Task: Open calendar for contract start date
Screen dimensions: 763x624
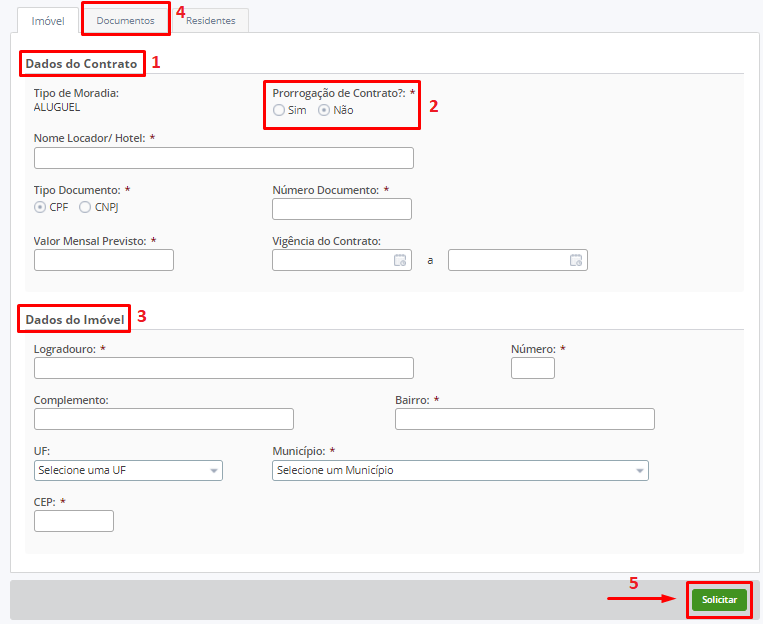Action: pyautogui.click(x=399, y=260)
